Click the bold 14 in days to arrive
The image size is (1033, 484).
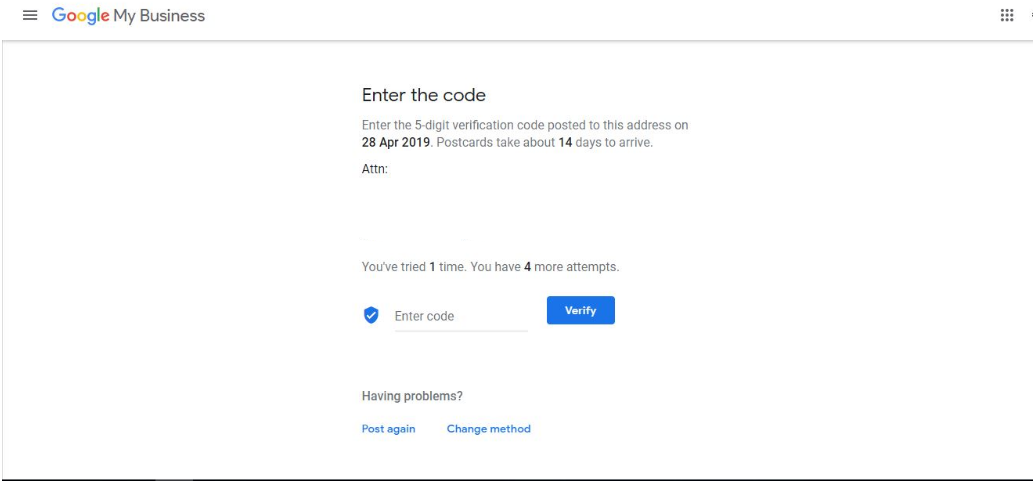565,142
